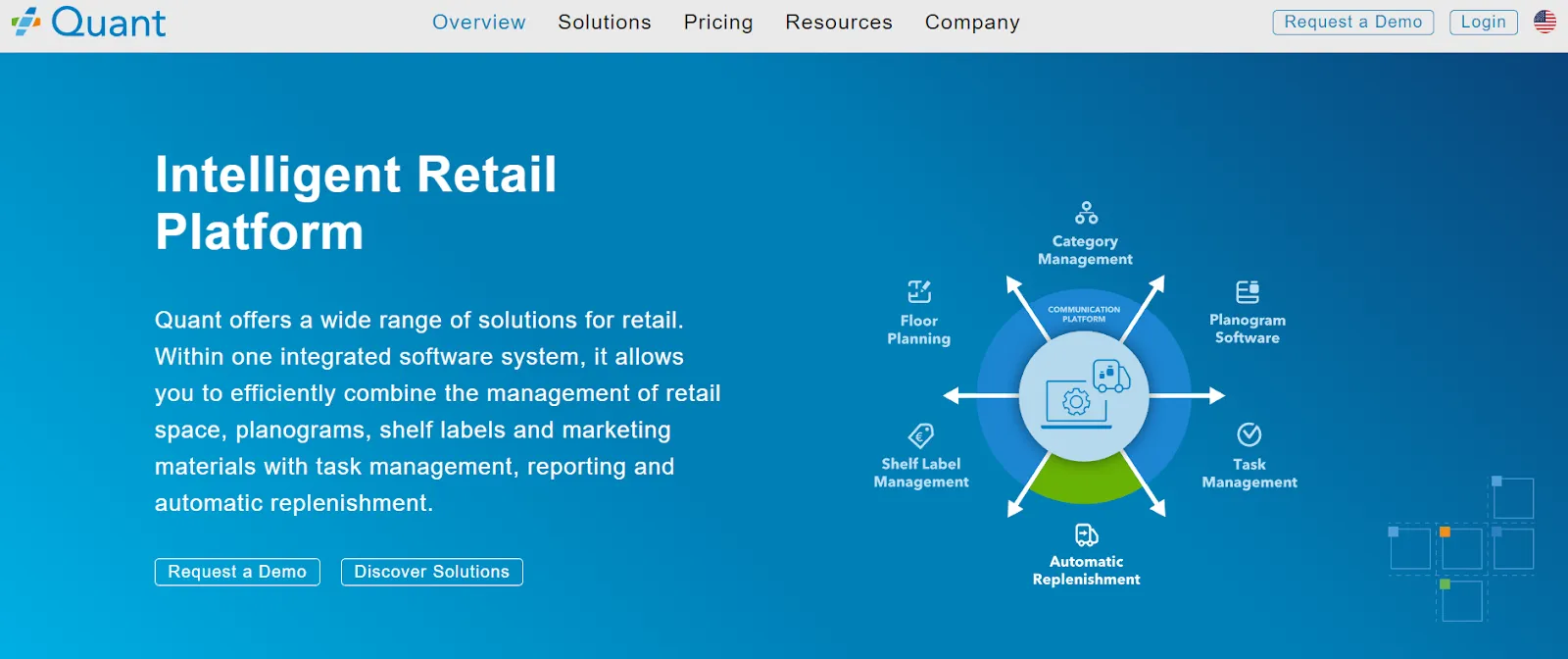Click the Category Management icon

pos(1086,213)
